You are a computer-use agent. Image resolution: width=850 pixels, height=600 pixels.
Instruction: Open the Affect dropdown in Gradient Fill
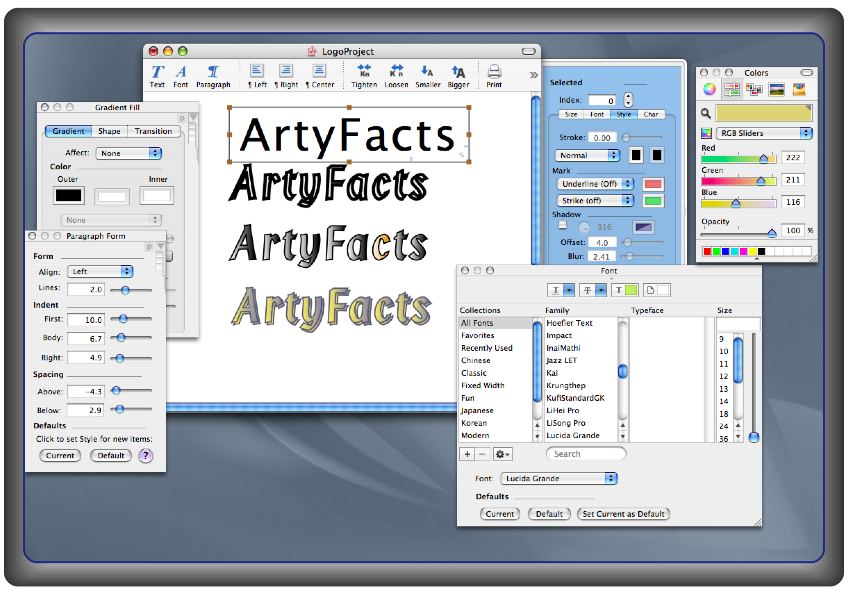(129, 153)
